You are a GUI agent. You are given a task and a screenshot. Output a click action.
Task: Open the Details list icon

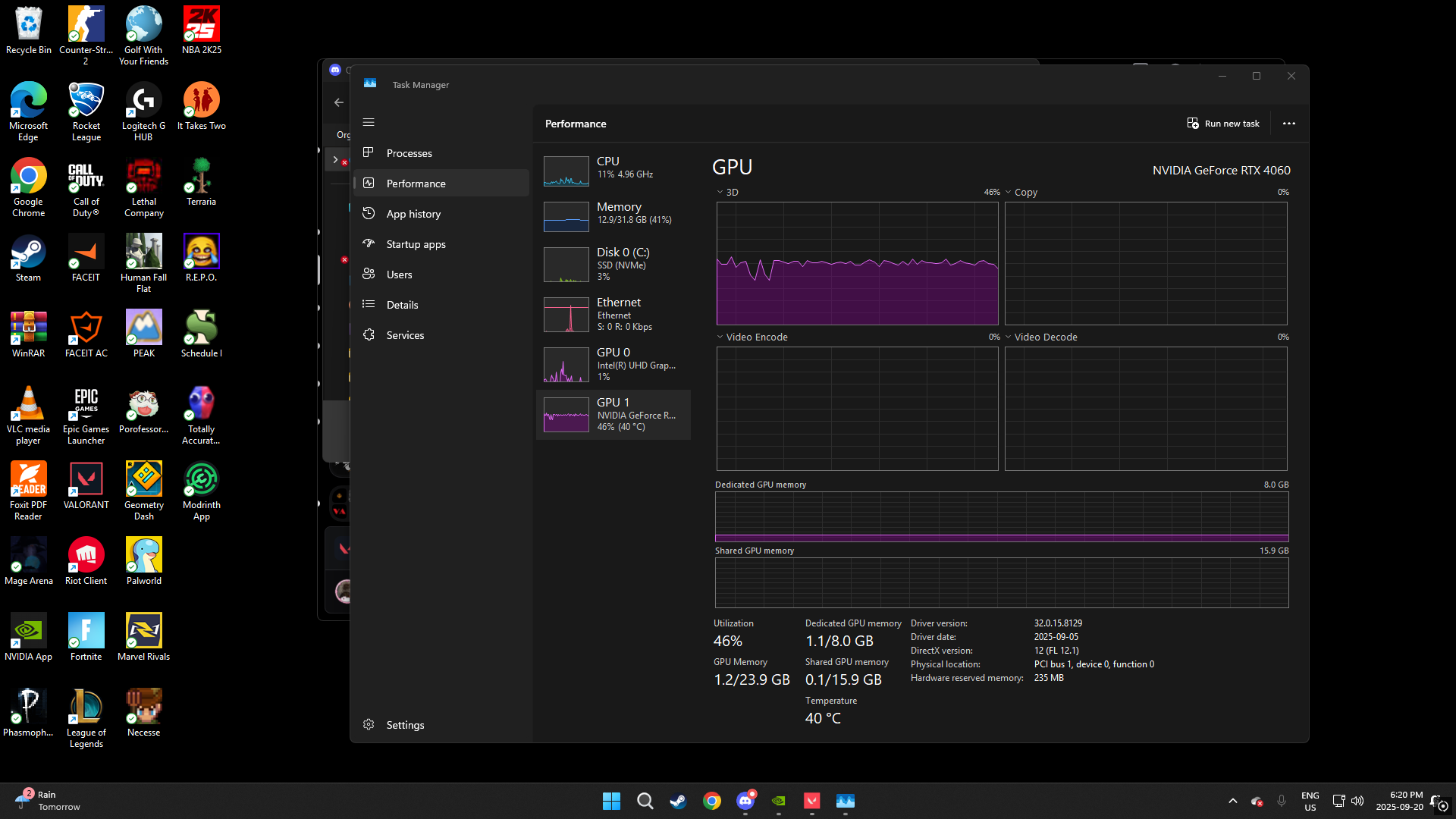point(369,304)
